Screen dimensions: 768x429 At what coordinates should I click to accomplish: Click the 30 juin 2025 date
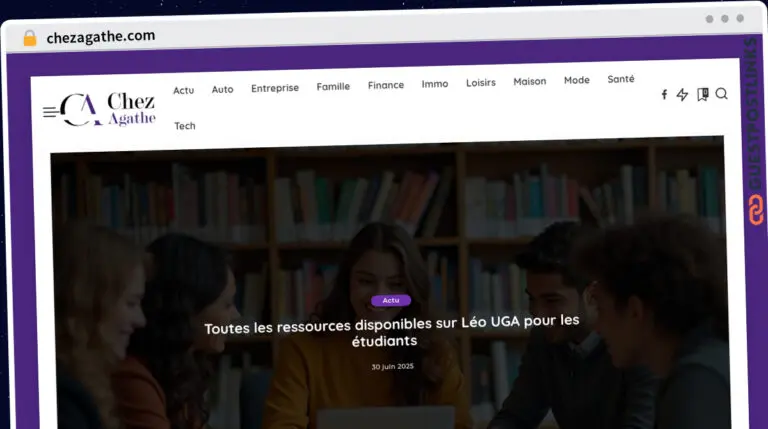pos(392,366)
